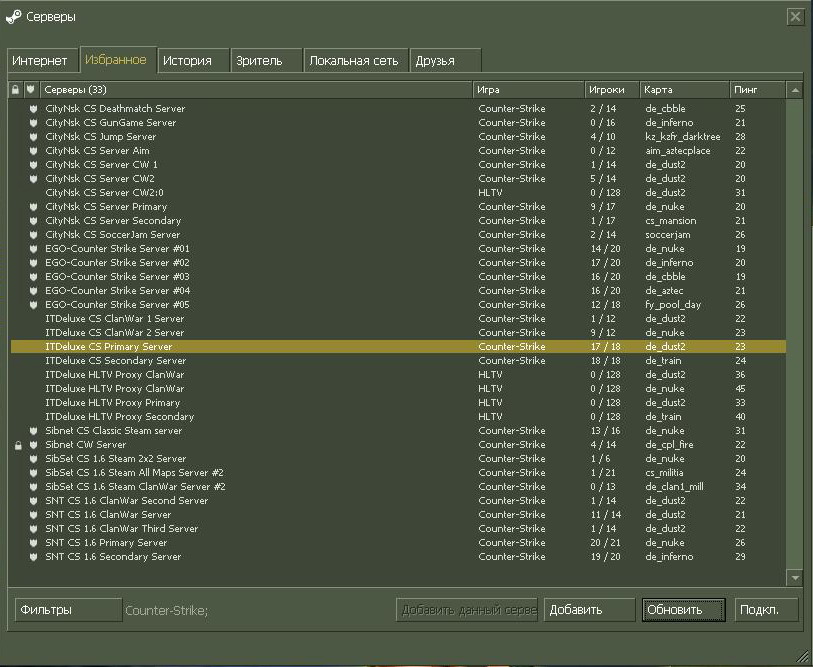Click shield icon beside Sibnet CW Server

[34, 445]
